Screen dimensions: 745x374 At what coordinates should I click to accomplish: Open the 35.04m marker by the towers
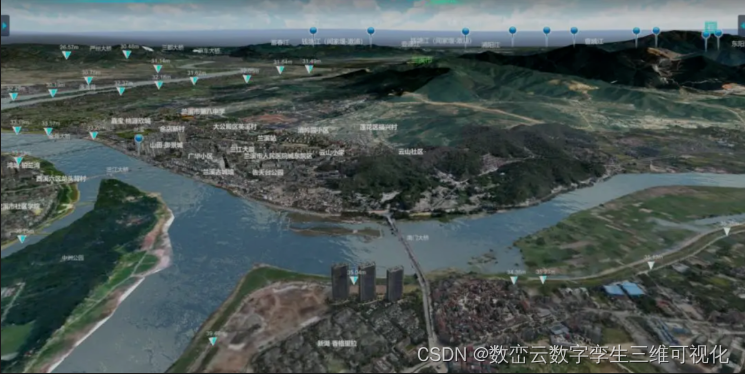click(353, 280)
